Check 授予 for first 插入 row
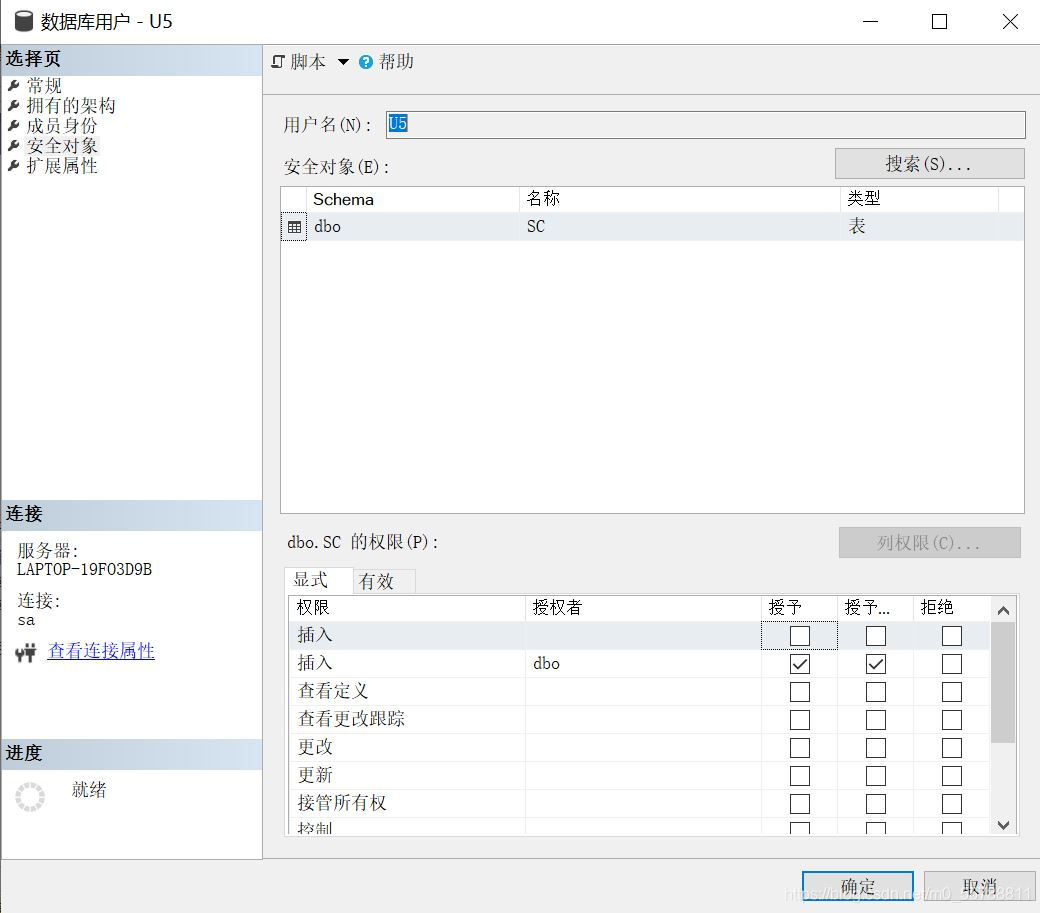 point(800,636)
